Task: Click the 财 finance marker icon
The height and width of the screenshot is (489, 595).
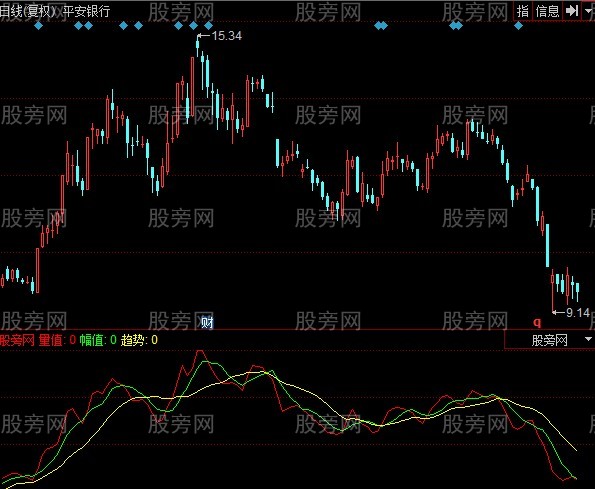Action: pos(207,323)
